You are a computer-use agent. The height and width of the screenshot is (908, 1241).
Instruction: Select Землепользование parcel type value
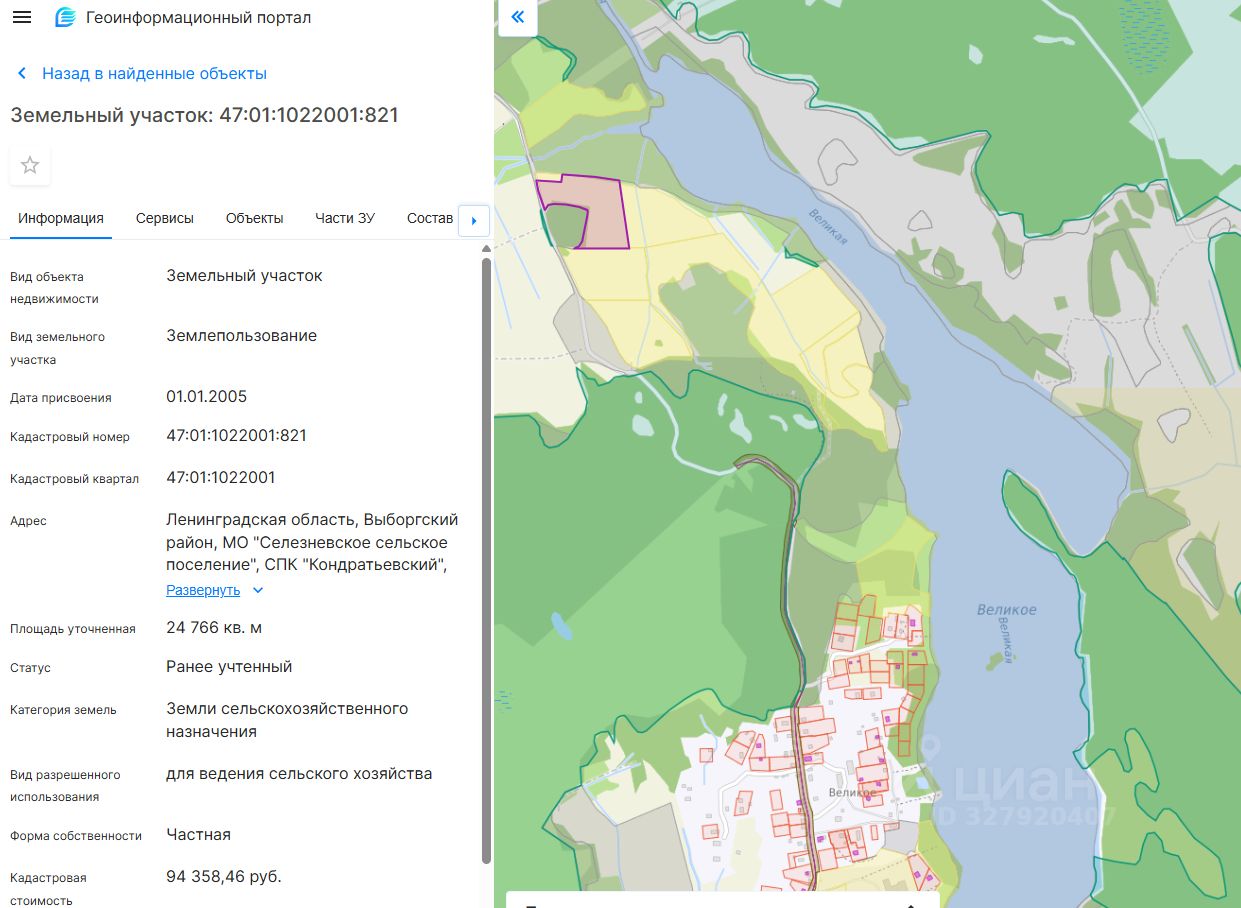(242, 336)
